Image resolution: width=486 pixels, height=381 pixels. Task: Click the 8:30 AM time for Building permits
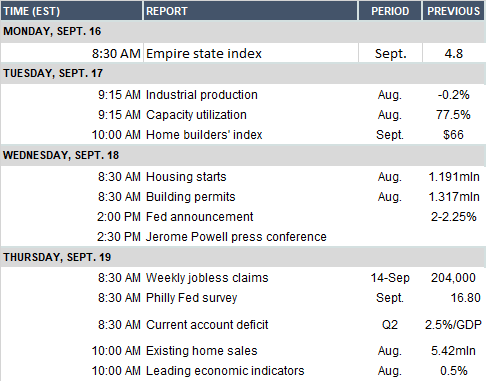click(x=119, y=197)
